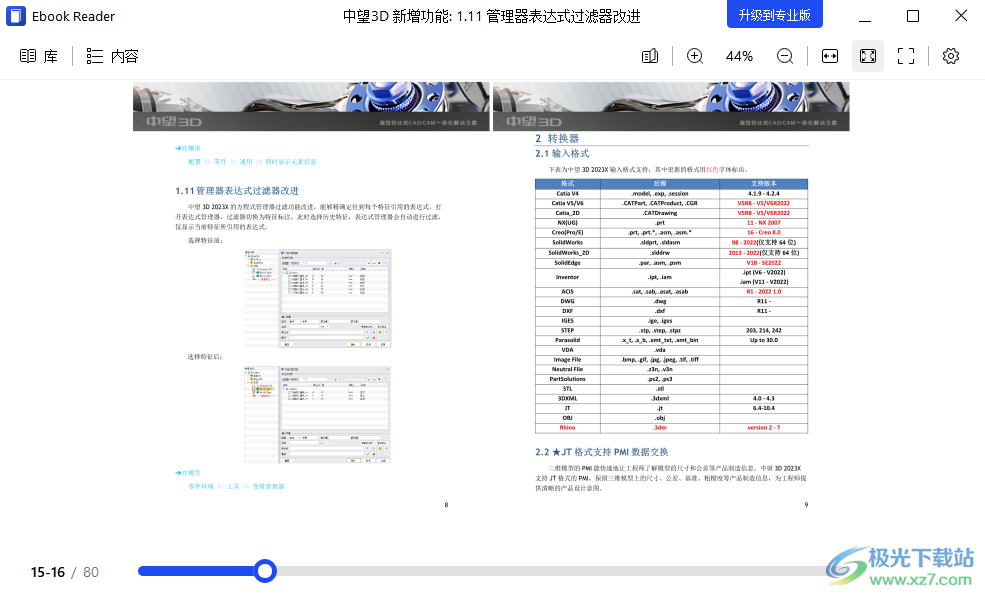
Task: Click the Catia V4 table cell
Action: (x=567, y=193)
